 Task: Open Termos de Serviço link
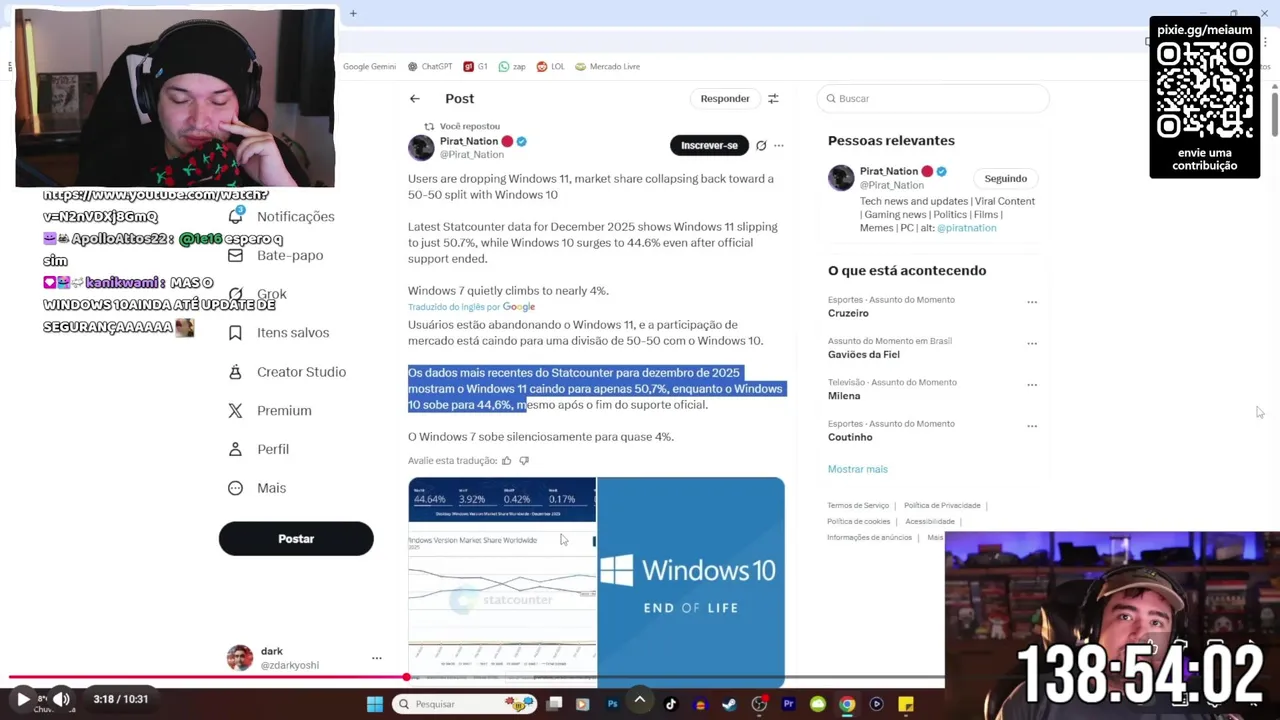[x=858, y=506]
